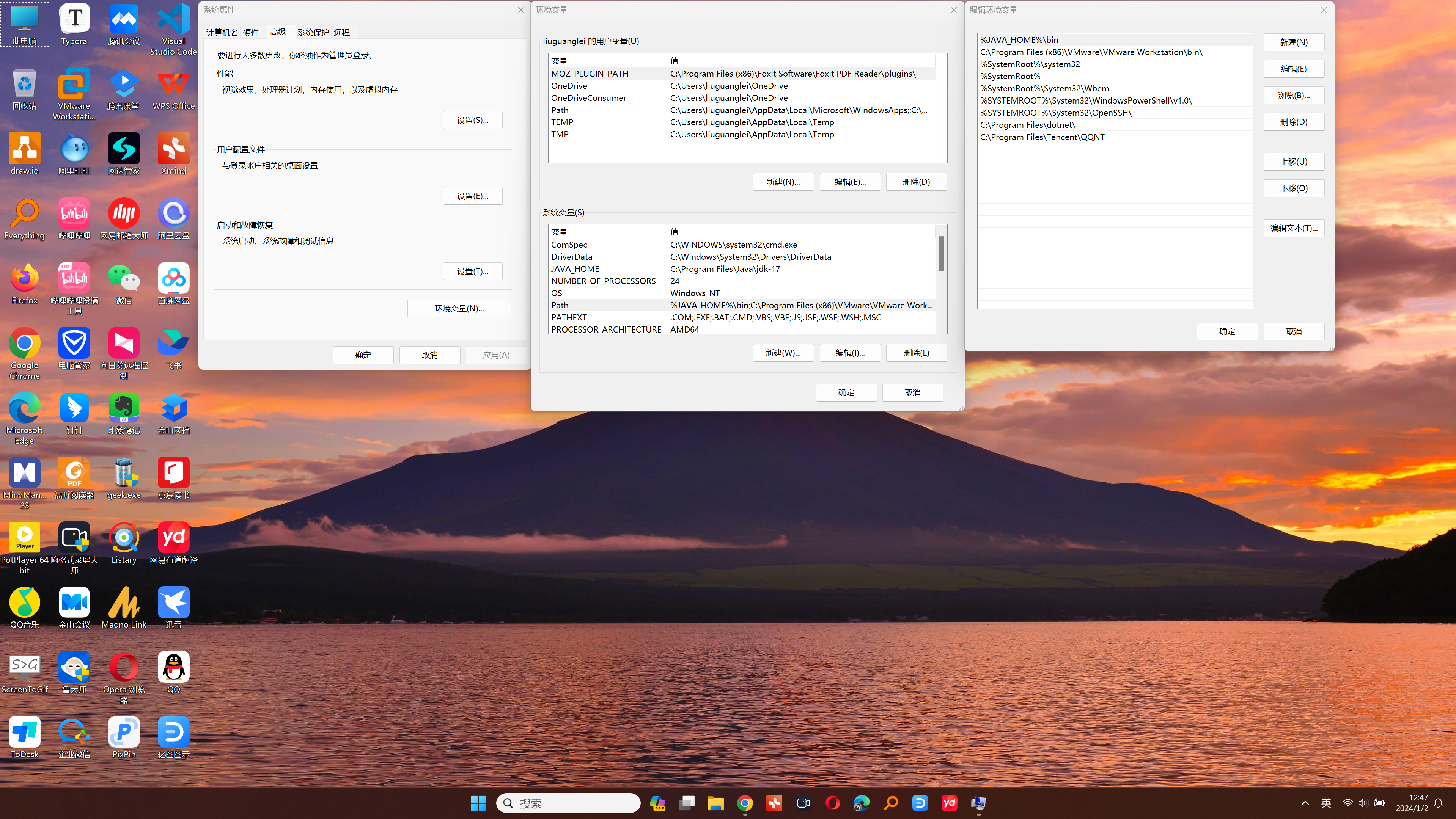Open the 网易有道翻译 desktop icon
This screenshot has width=1456, height=819.
pyautogui.click(x=173, y=543)
